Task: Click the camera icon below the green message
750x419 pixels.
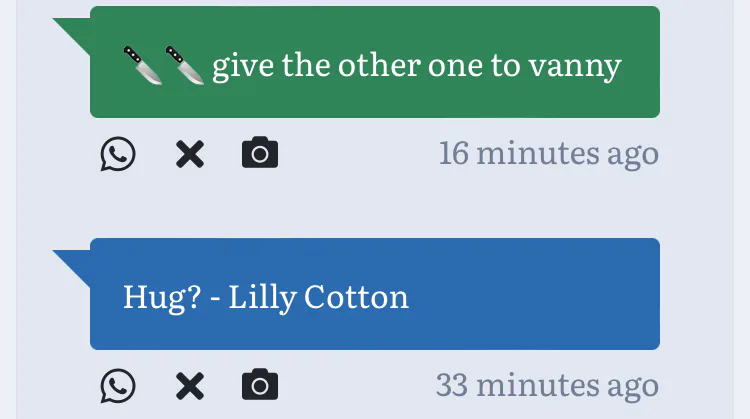Action: pos(260,154)
